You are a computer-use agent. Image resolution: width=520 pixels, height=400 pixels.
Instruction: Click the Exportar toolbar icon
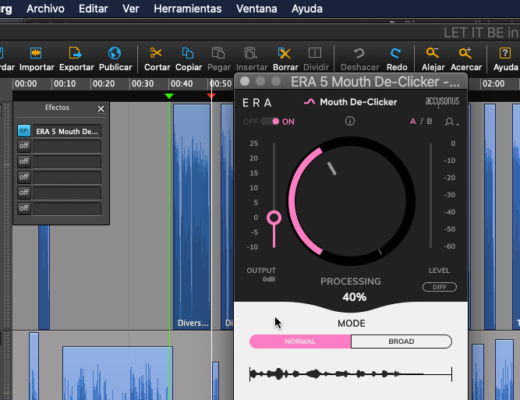pos(75,53)
